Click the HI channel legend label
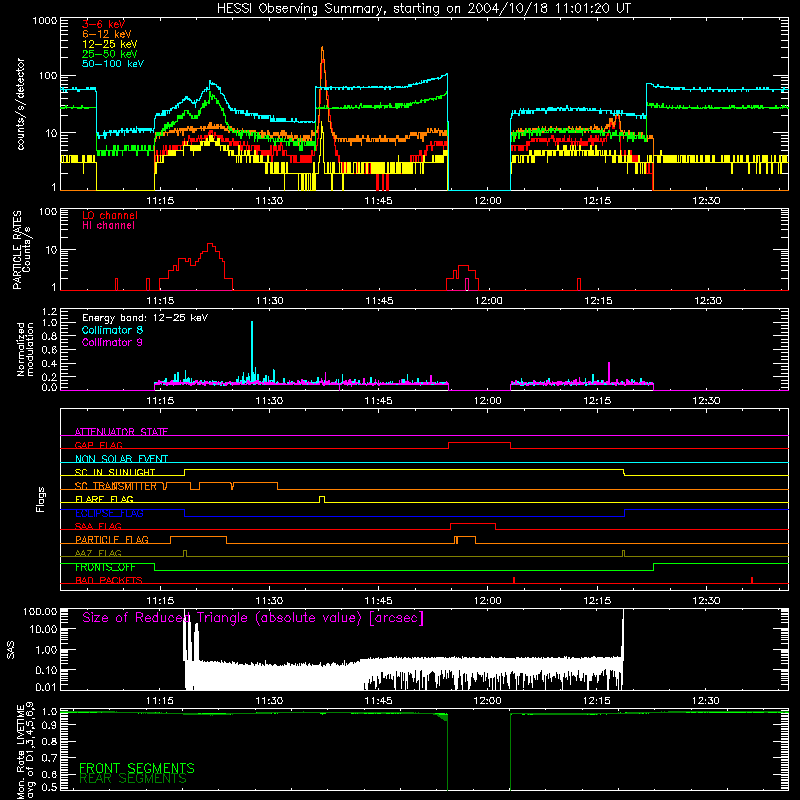This screenshot has height=800, width=800. pos(108,226)
